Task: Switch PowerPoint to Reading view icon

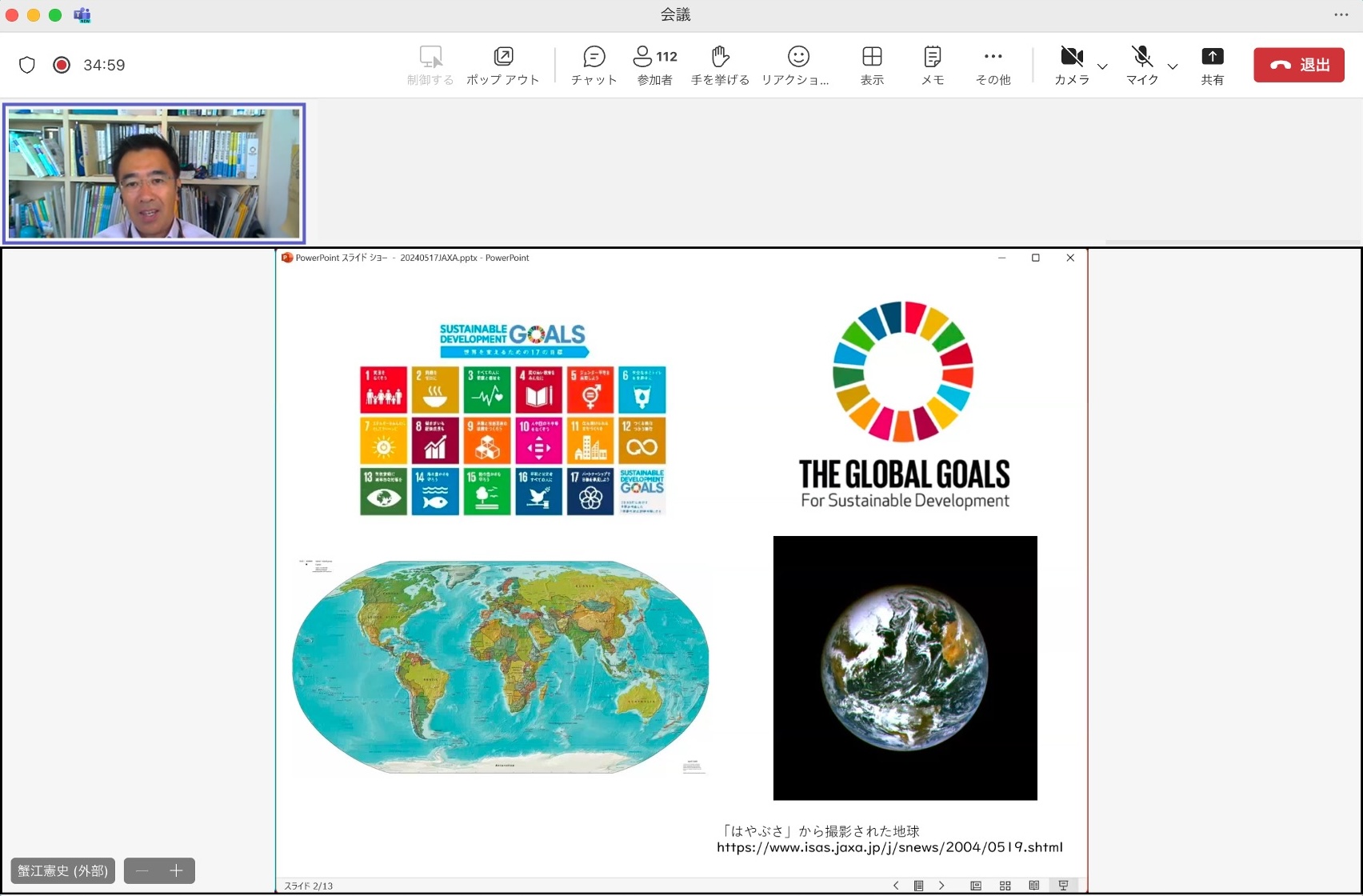Action: coord(1034,886)
